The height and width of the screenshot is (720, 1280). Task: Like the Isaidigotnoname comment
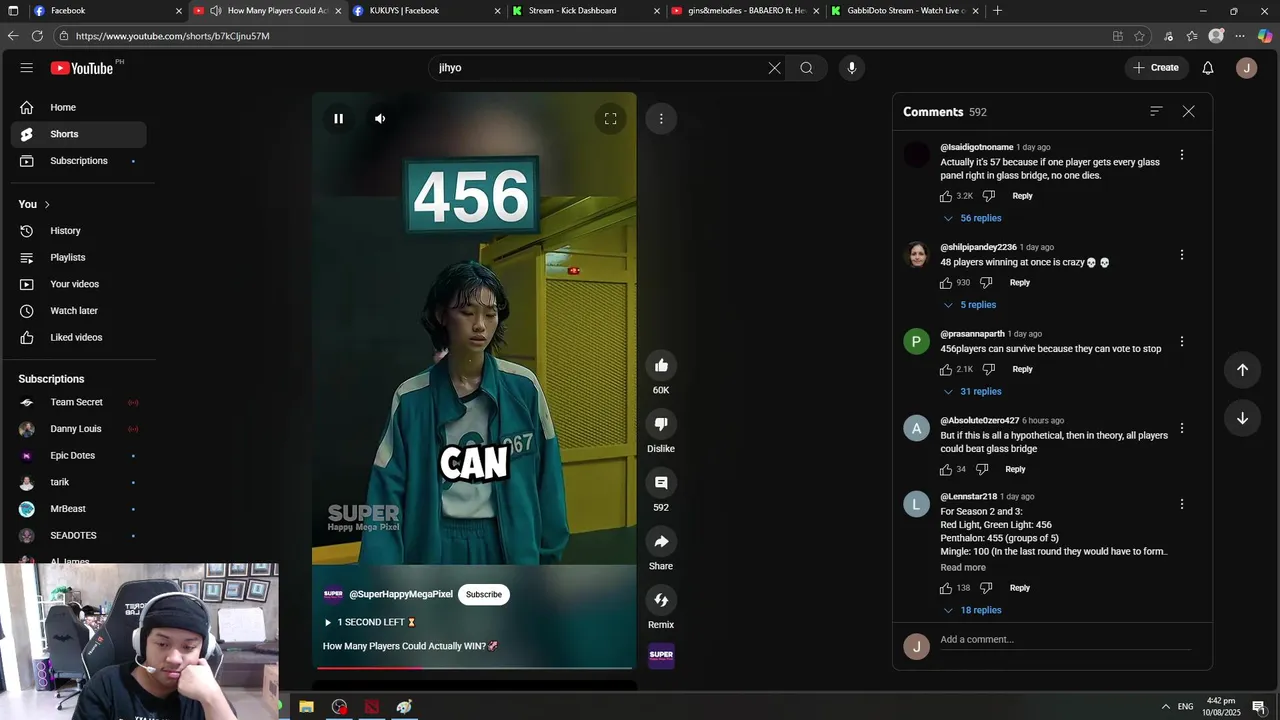(946, 196)
